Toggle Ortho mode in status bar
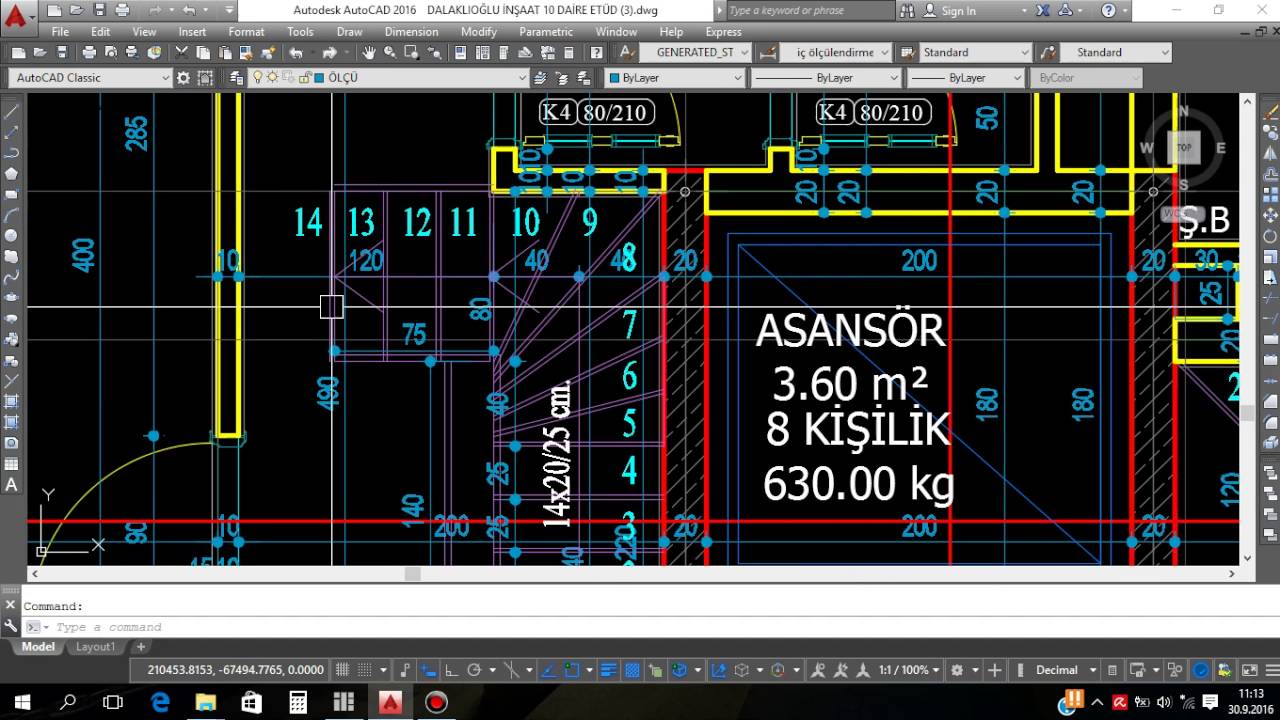The width and height of the screenshot is (1280, 720). pos(450,669)
